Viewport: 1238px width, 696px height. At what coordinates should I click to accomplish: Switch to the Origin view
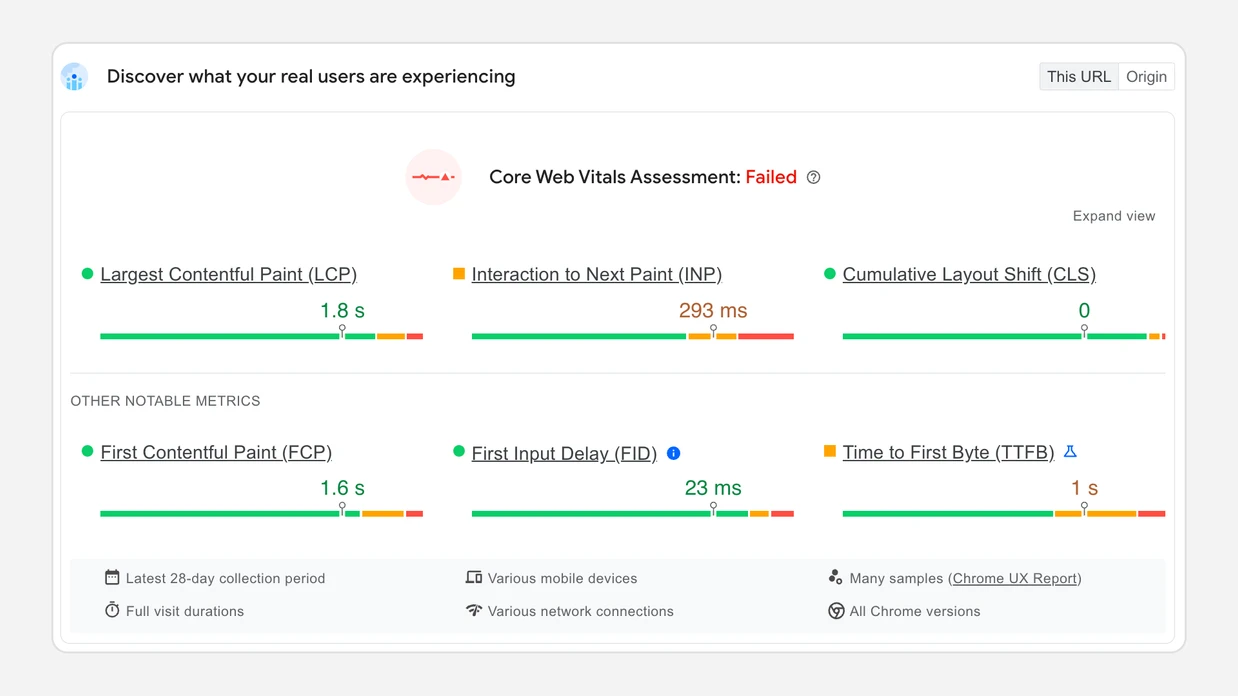pyautogui.click(x=1145, y=76)
